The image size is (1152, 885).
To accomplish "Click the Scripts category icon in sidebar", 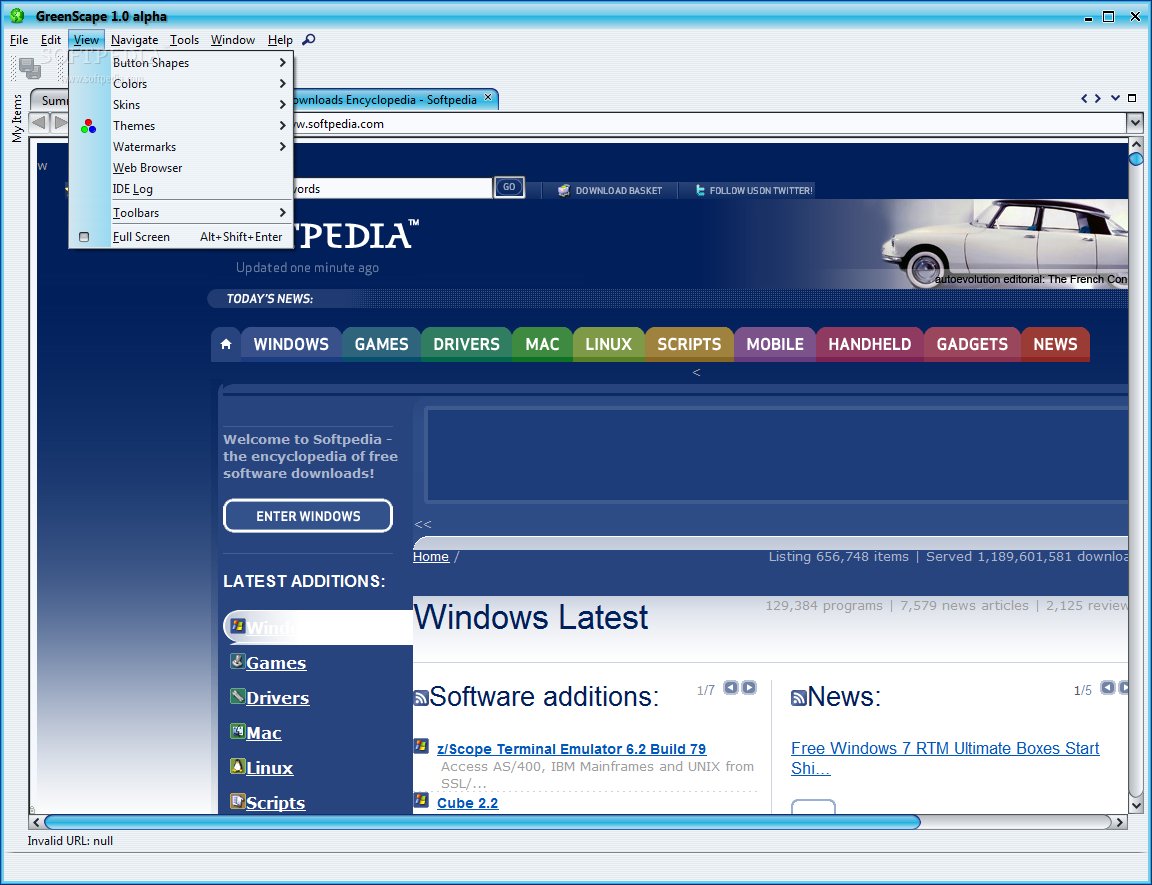I will pos(237,801).
